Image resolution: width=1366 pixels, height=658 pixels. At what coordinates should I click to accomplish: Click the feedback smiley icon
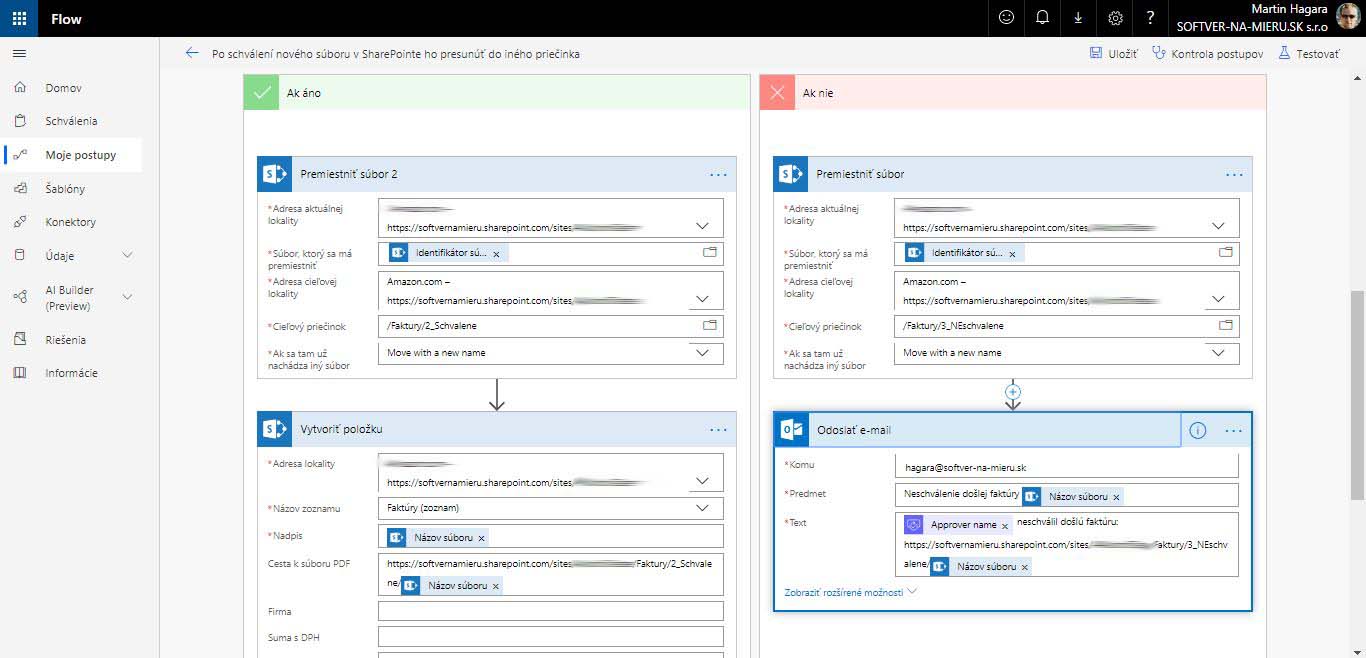click(1006, 18)
